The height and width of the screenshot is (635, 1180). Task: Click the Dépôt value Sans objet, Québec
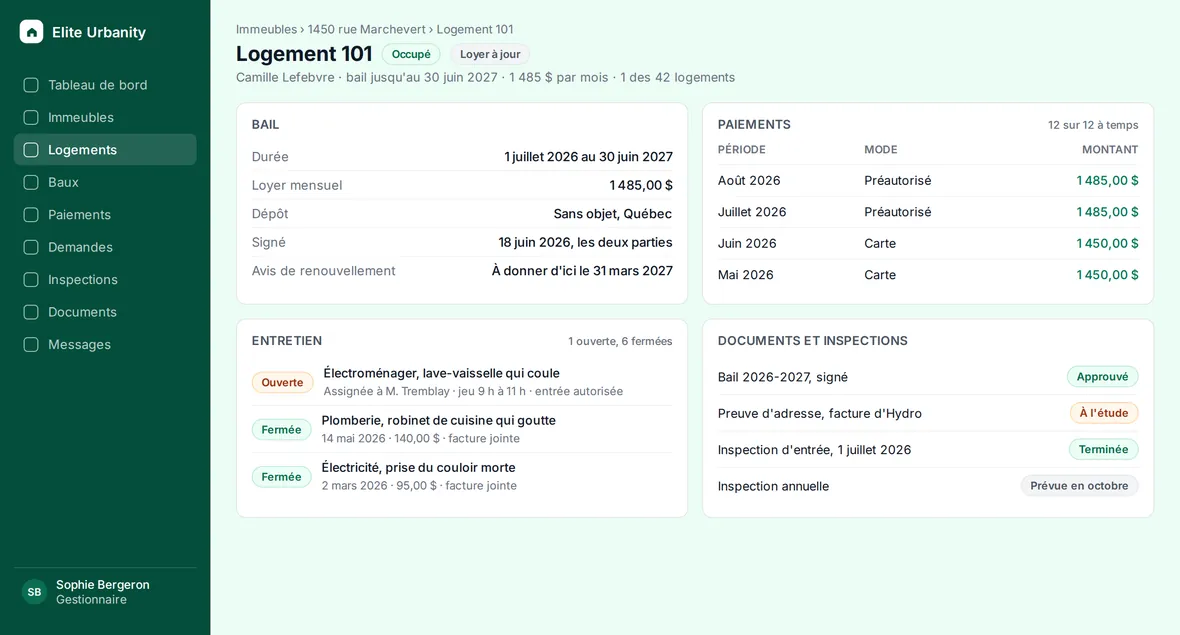(613, 214)
